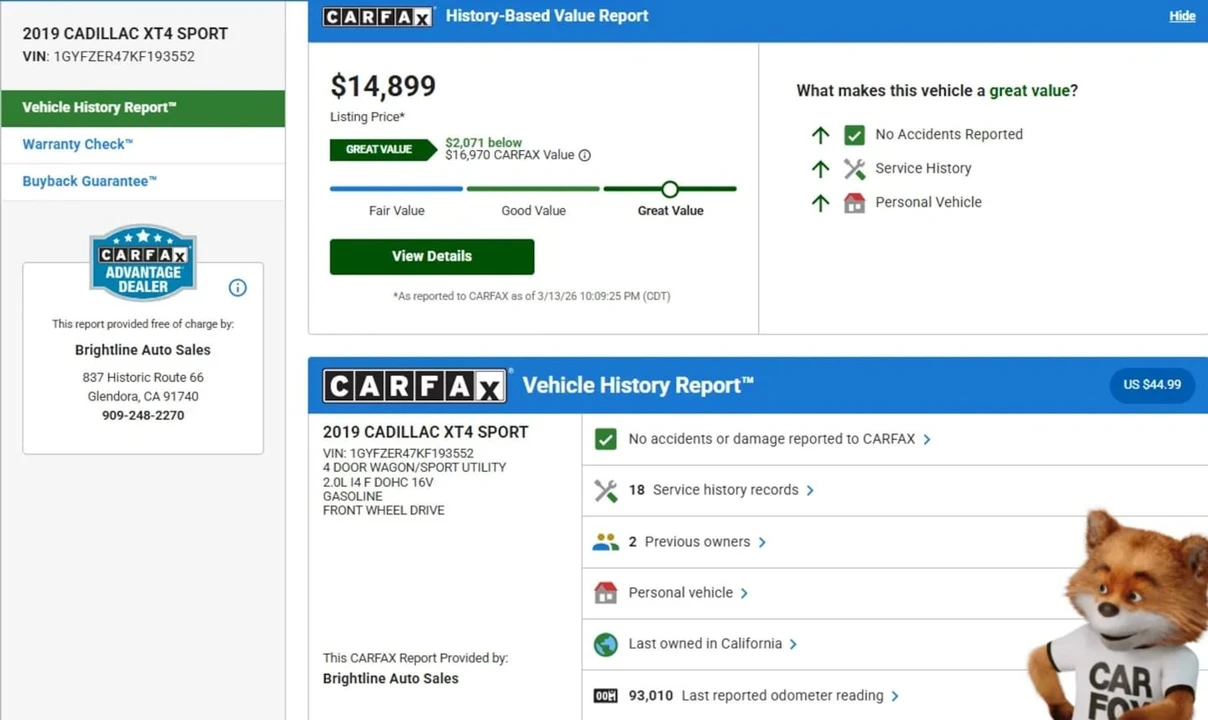The image size is (1208, 720).
Task: Click the Car Fox mascot image
Action: [x=1119, y=615]
